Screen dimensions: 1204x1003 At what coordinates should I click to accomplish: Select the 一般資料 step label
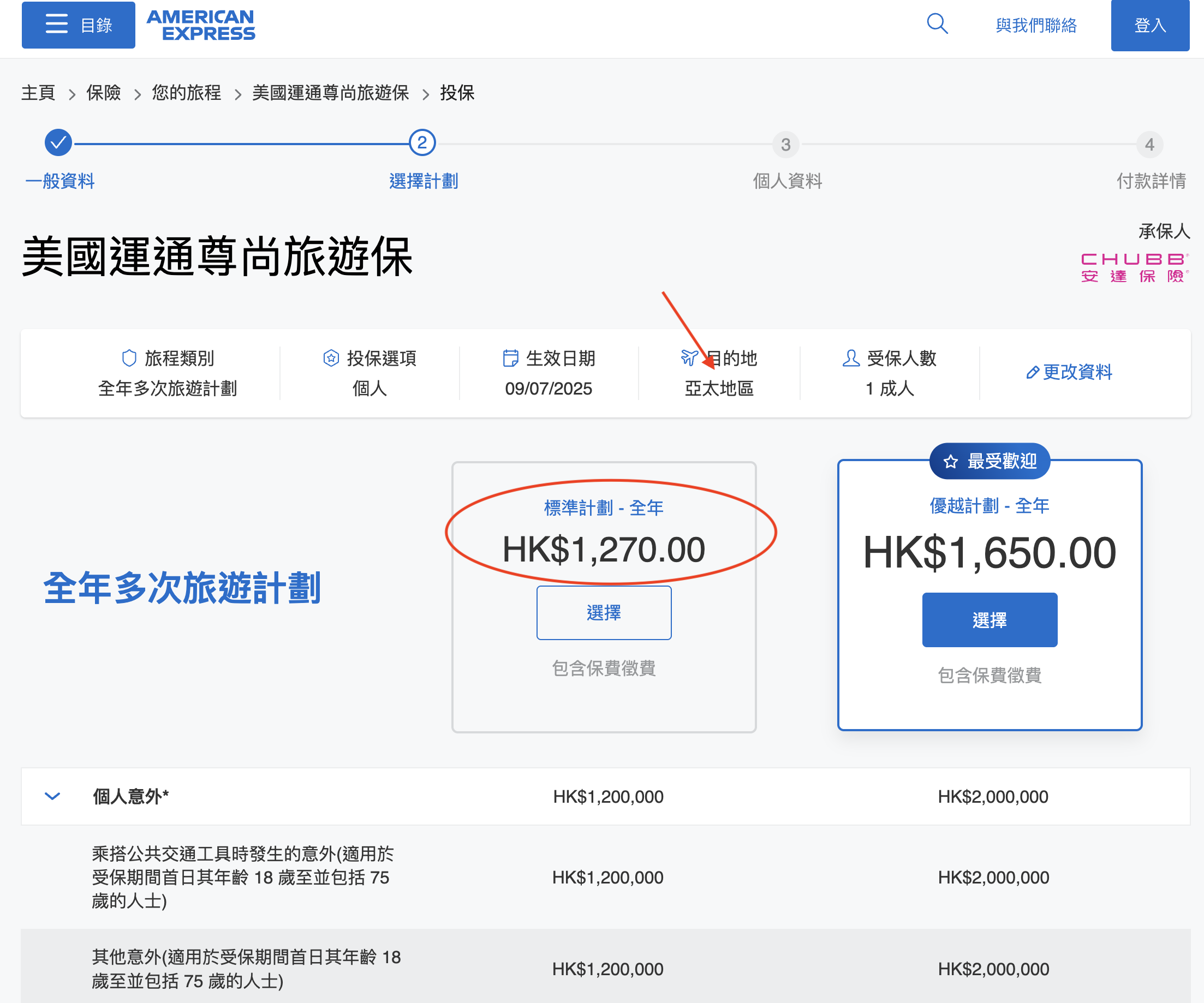60,181
